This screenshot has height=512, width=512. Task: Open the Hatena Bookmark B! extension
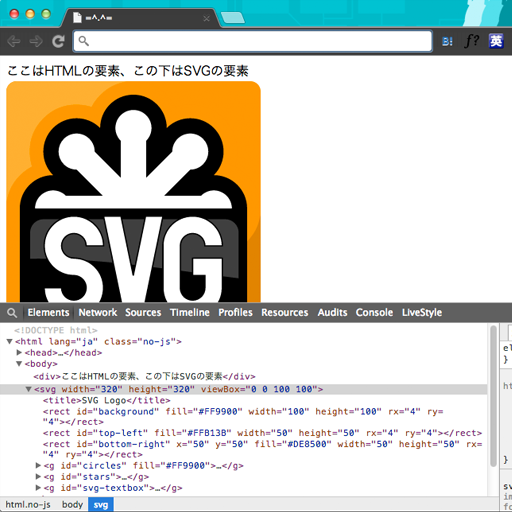coord(447,42)
